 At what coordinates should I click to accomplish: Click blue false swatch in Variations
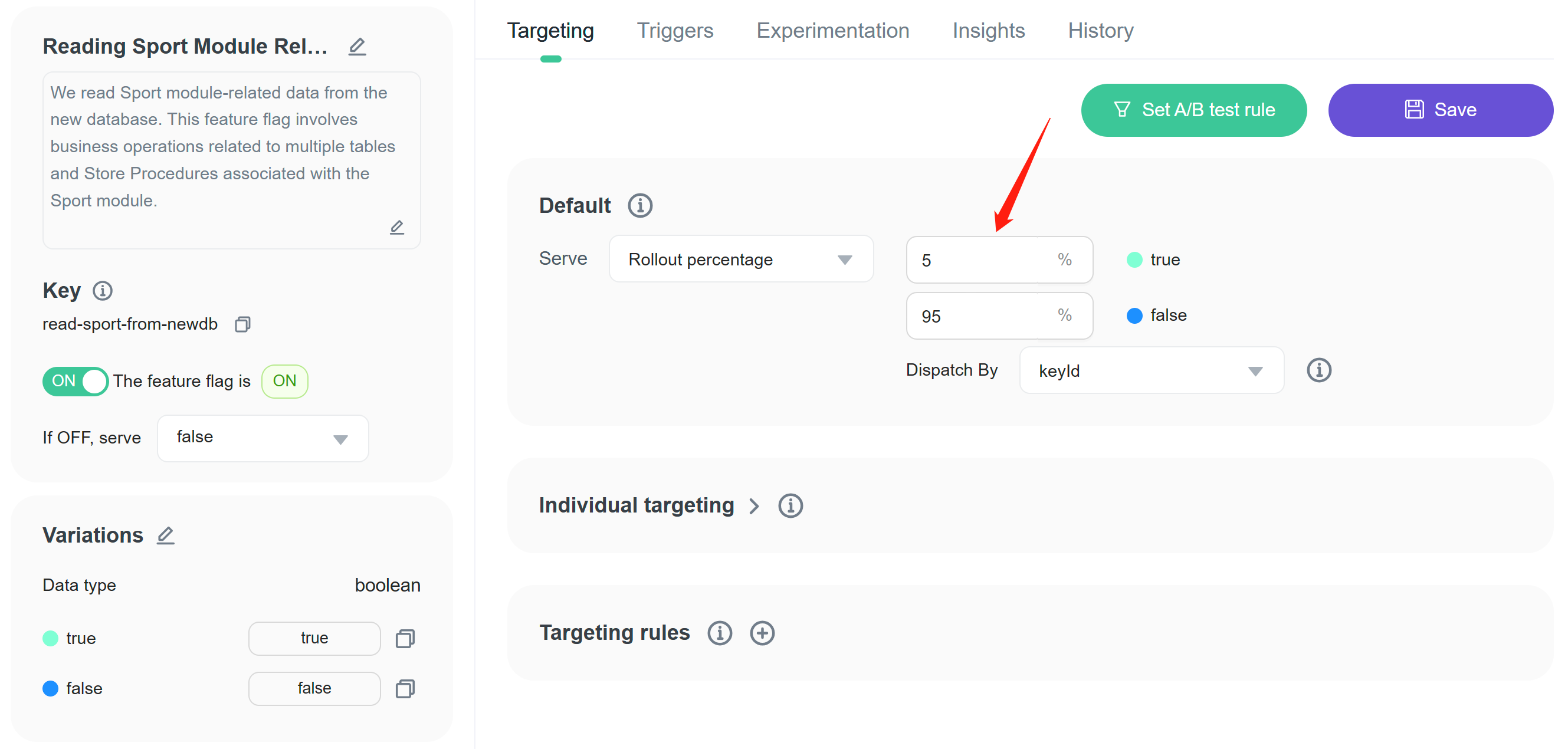tap(51, 688)
